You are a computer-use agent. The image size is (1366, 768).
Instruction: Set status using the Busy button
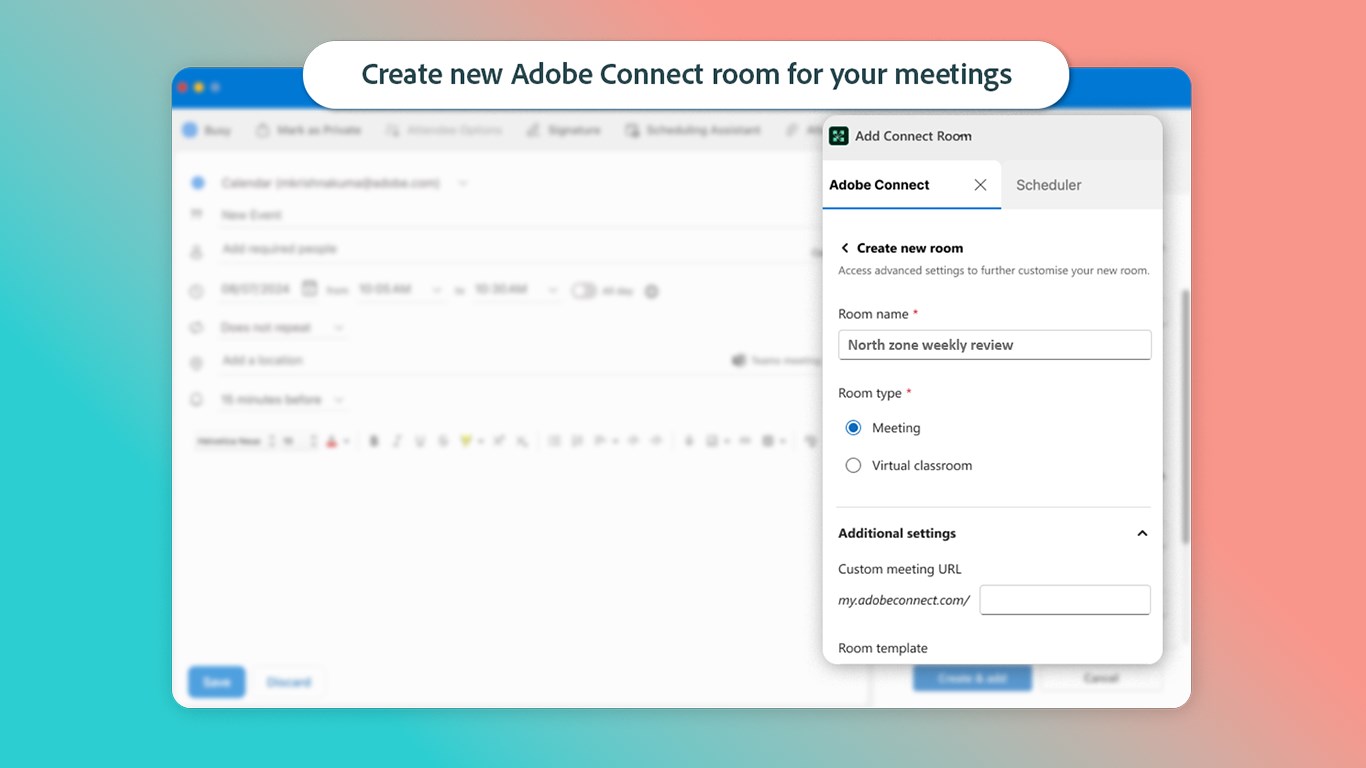[x=207, y=131]
